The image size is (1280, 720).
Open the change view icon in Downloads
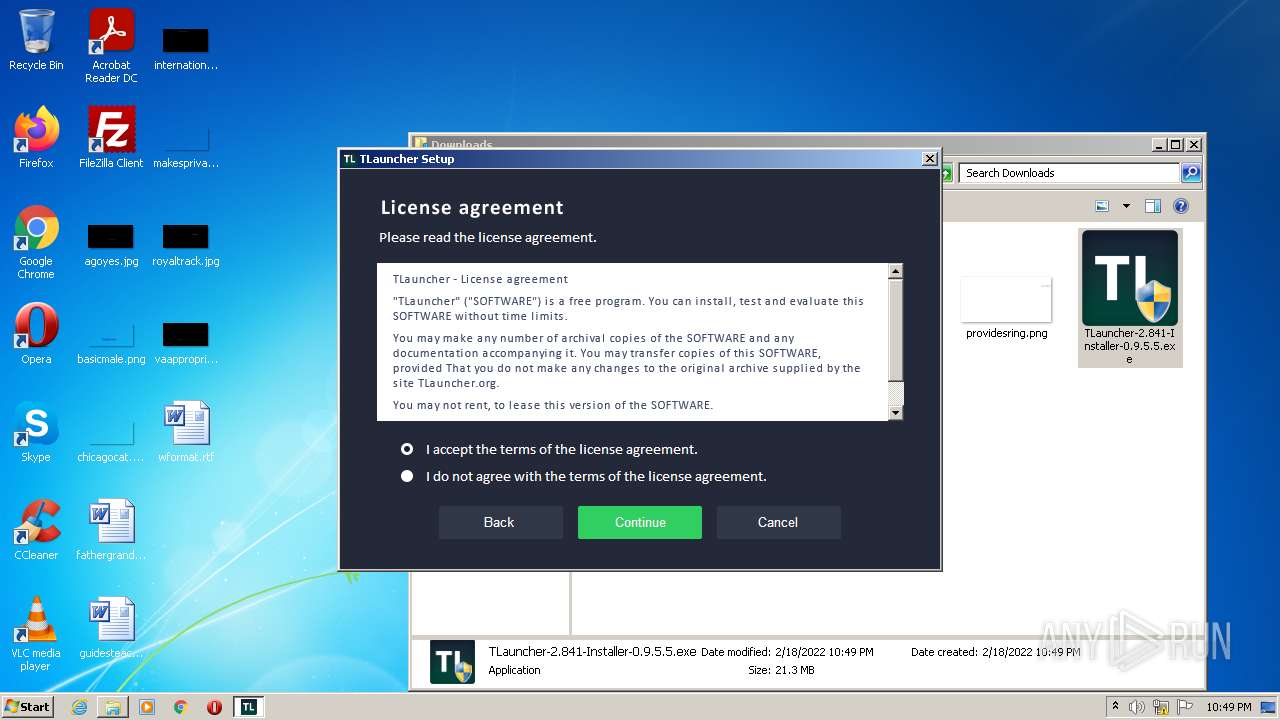[1102, 206]
